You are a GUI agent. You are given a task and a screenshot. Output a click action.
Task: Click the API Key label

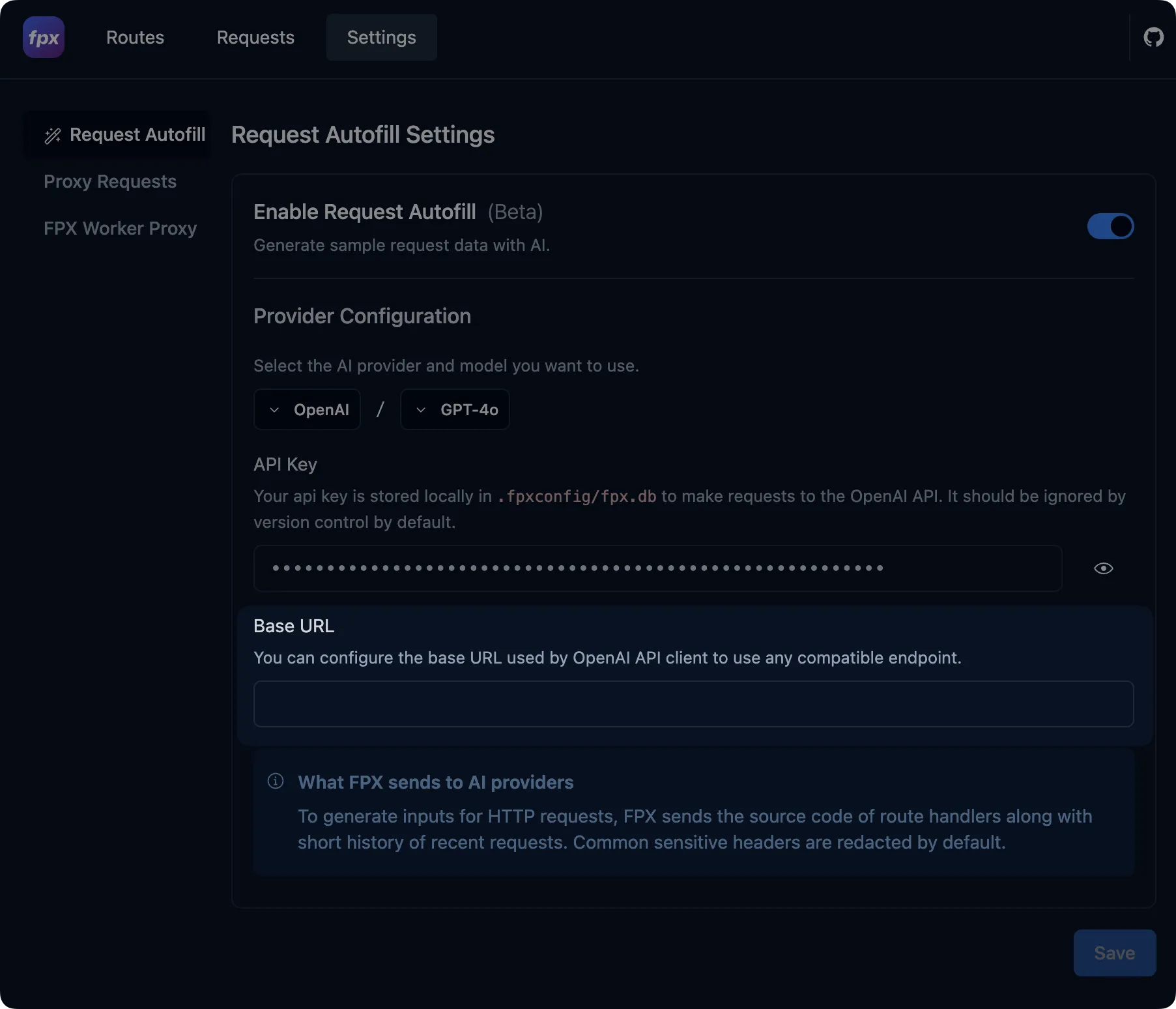coord(285,464)
